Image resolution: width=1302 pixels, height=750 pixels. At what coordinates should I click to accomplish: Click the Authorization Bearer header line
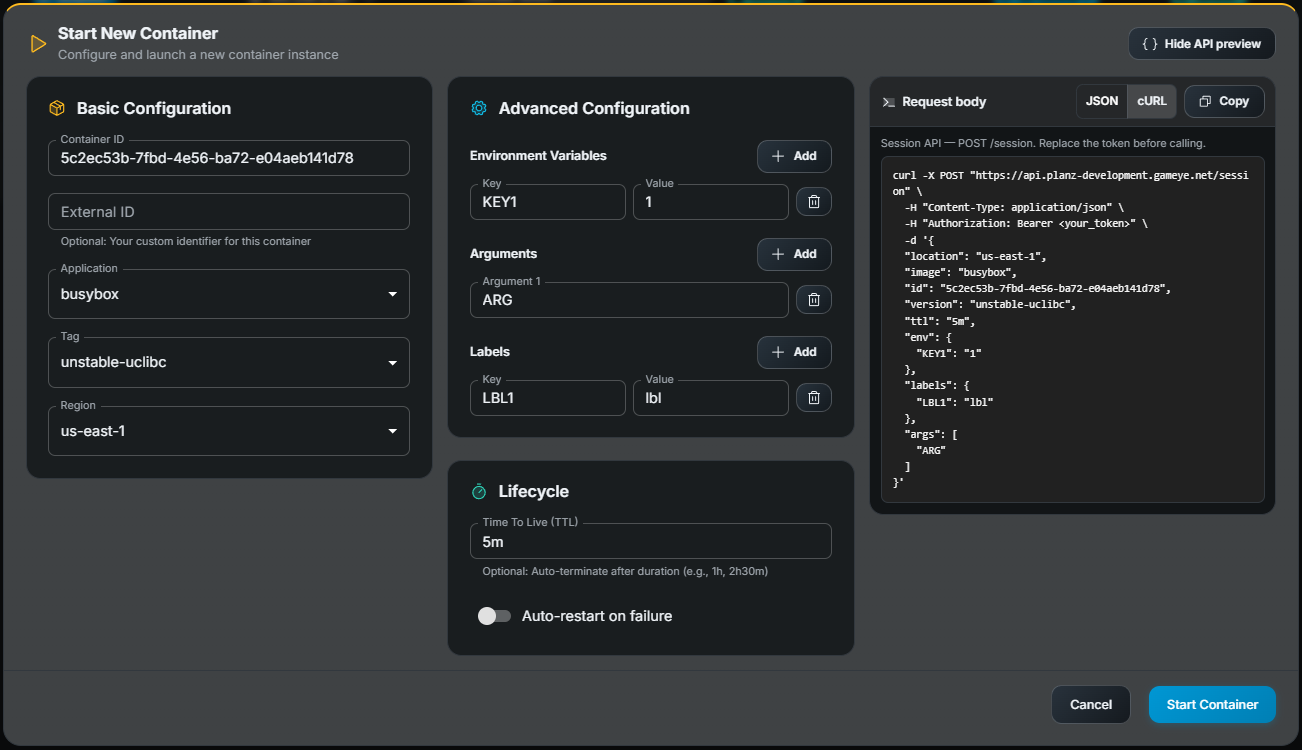tap(1026, 223)
